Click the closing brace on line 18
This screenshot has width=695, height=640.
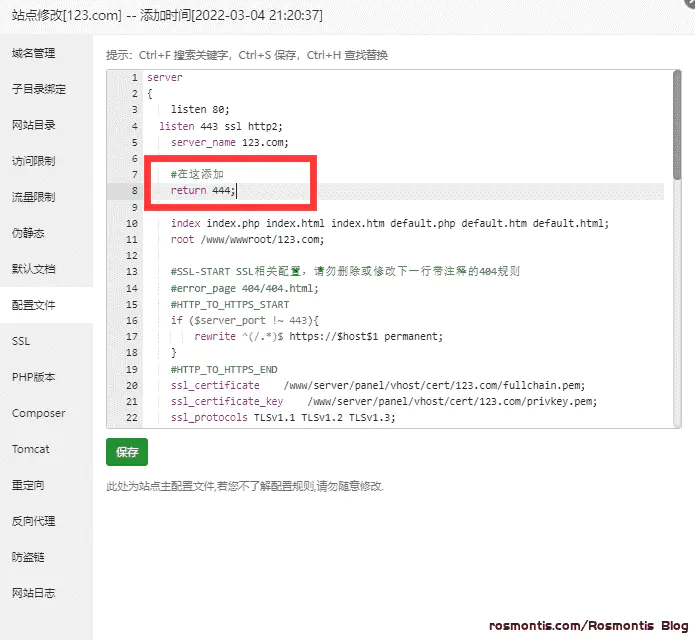(x=174, y=353)
